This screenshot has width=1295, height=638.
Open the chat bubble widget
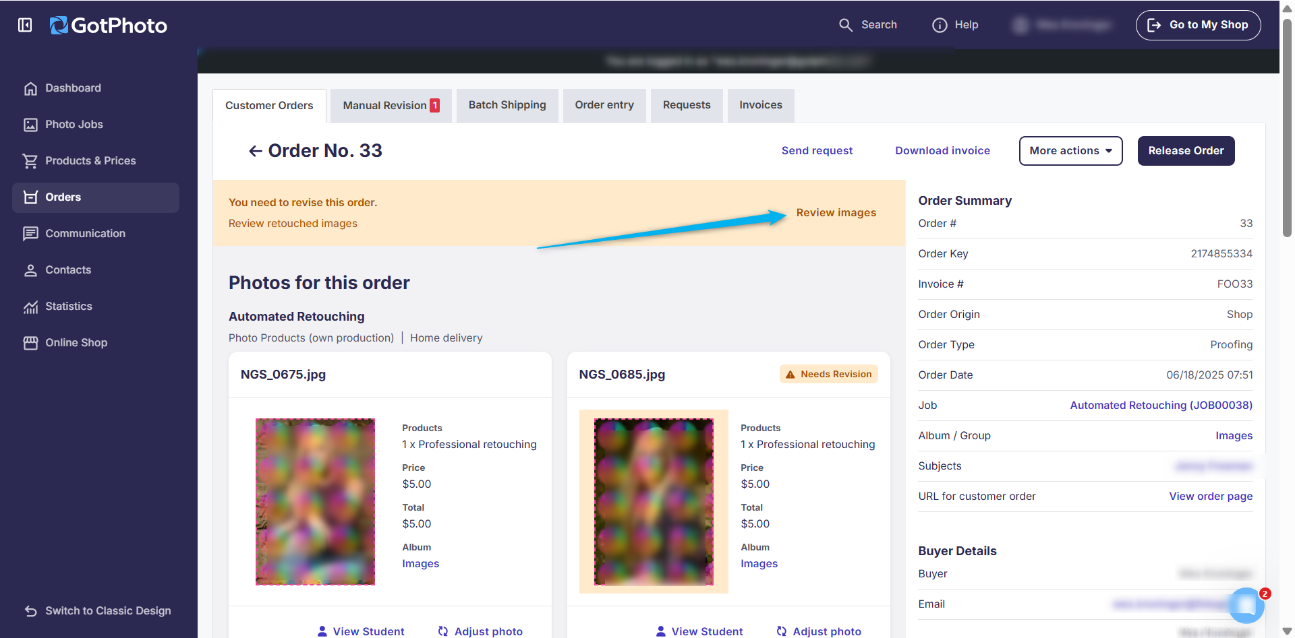point(1246,604)
